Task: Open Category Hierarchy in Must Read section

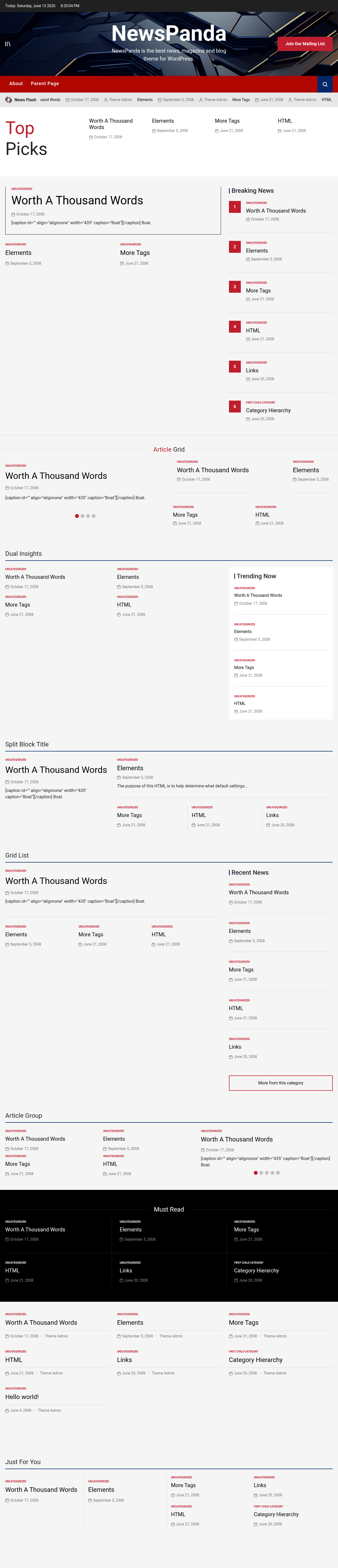Action: click(x=257, y=1270)
